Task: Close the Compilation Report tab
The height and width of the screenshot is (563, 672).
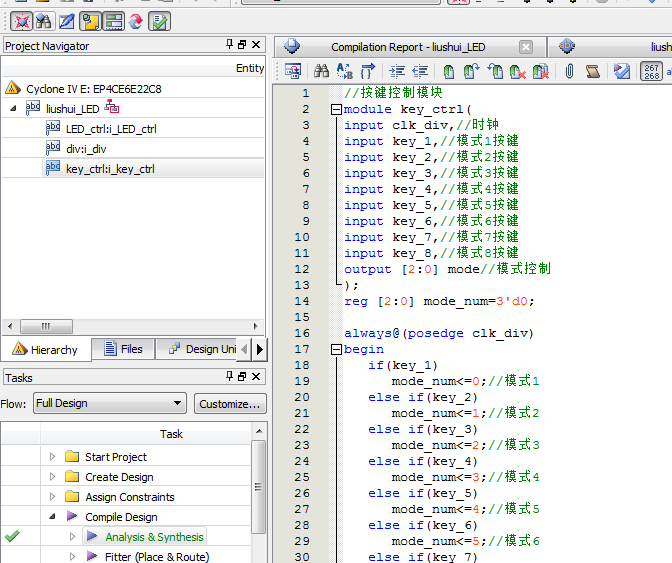Action: (x=526, y=47)
